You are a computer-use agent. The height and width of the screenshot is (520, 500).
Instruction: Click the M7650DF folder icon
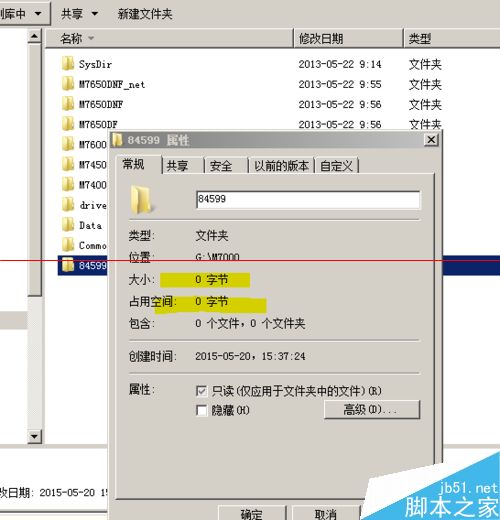[x=68, y=124]
